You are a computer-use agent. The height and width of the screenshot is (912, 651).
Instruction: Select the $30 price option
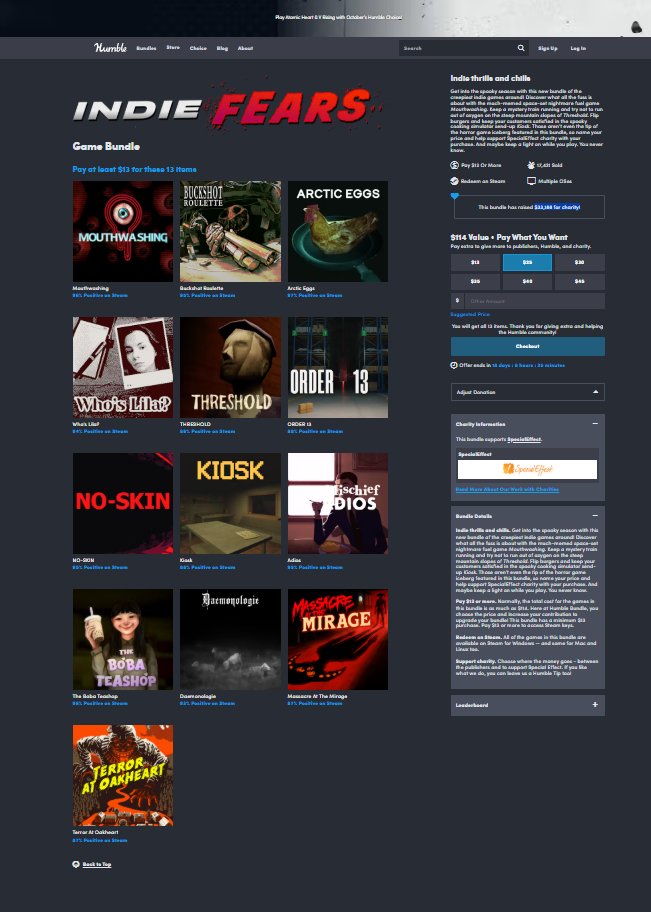coord(579,262)
